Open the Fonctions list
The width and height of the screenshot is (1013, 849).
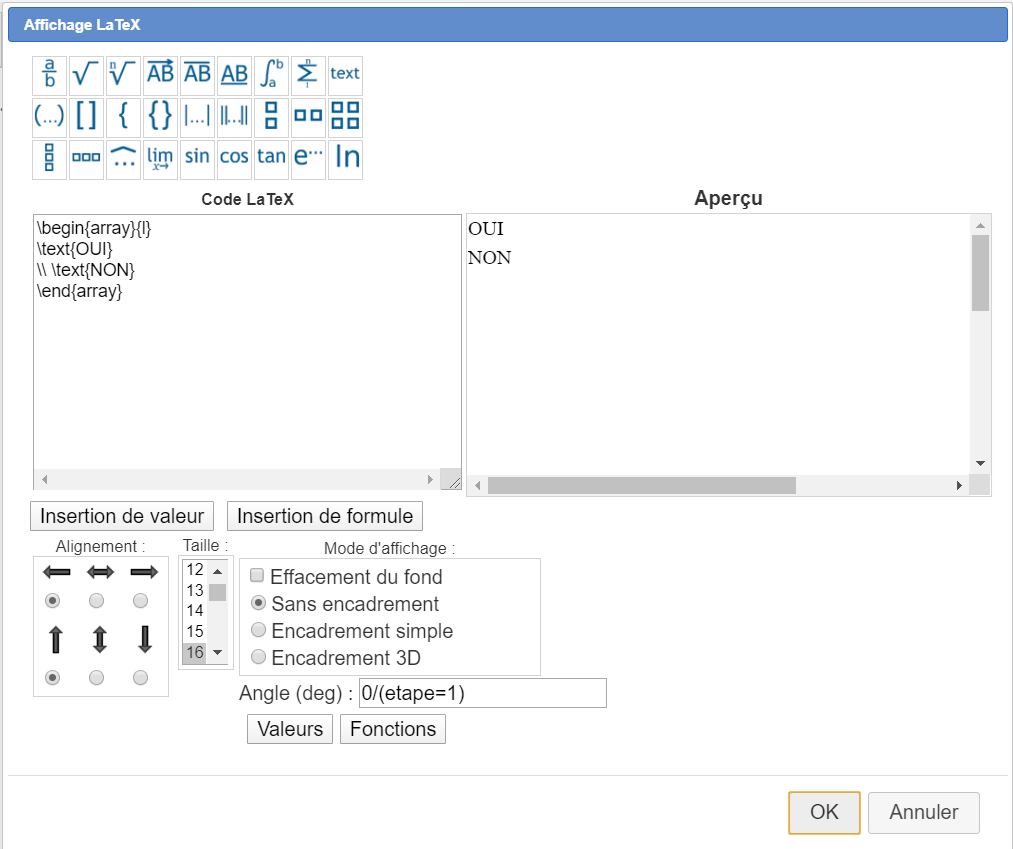[392, 729]
